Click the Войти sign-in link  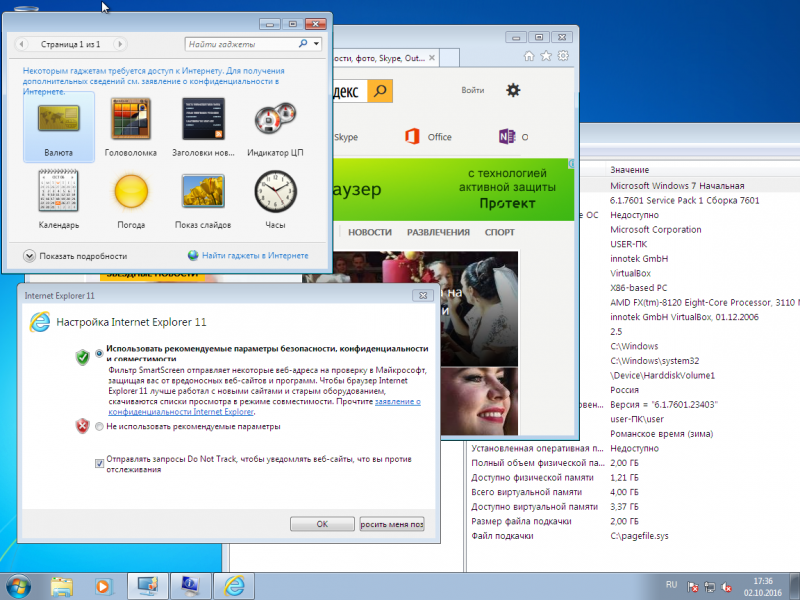click(x=472, y=90)
